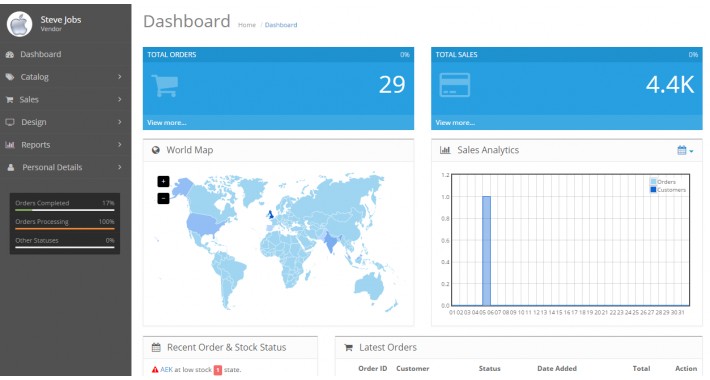Expand the Design chevron arrow
This screenshot has width=710, height=380.
[120, 122]
